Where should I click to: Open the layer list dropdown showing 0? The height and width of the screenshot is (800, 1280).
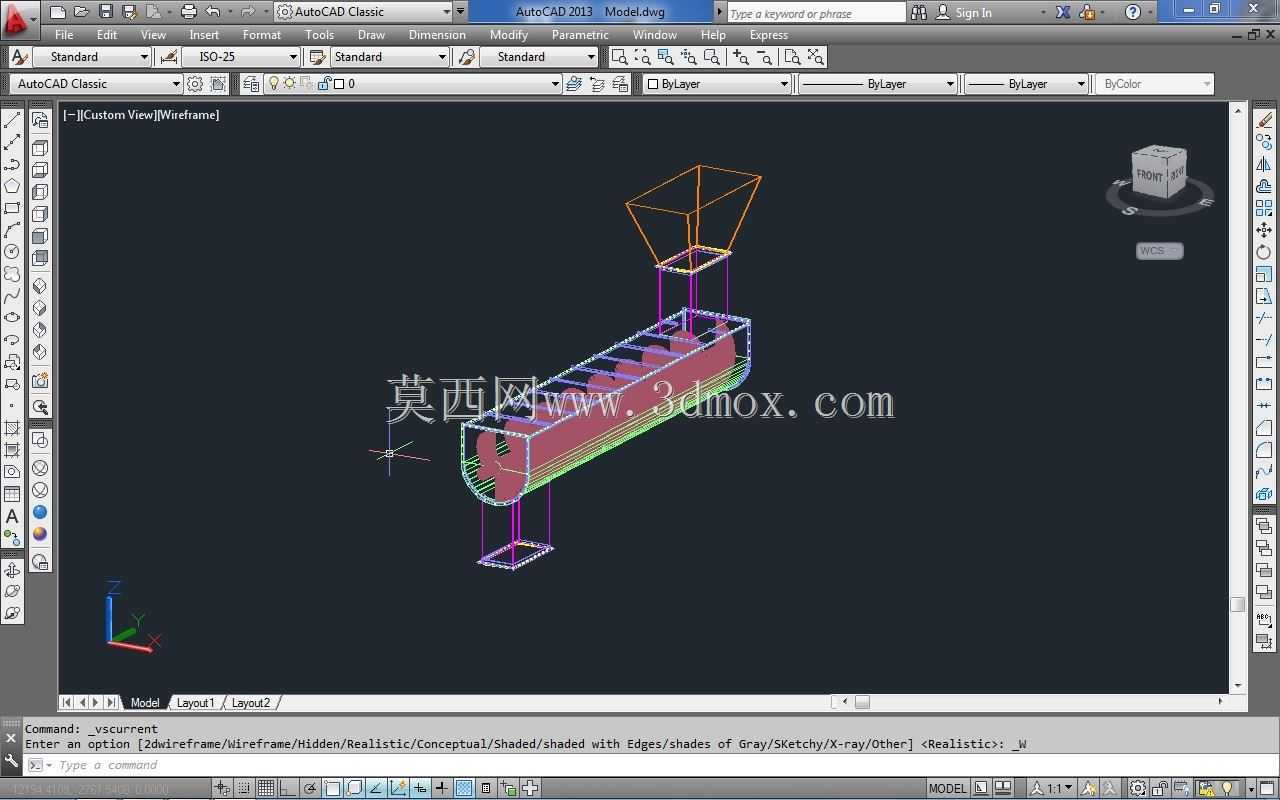pyautogui.click(x=413, y=84)
